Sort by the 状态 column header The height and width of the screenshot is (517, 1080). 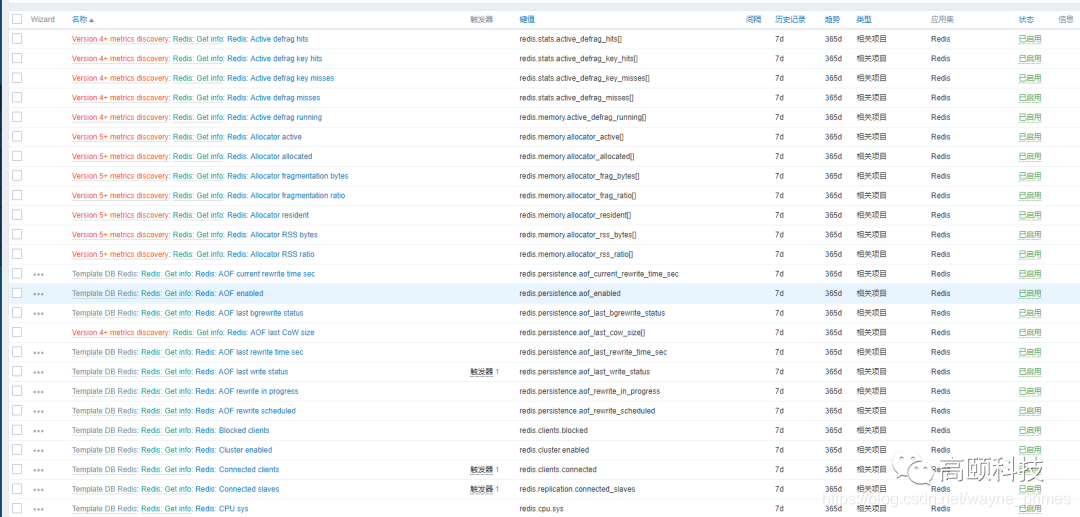(x=1026, y=20)
